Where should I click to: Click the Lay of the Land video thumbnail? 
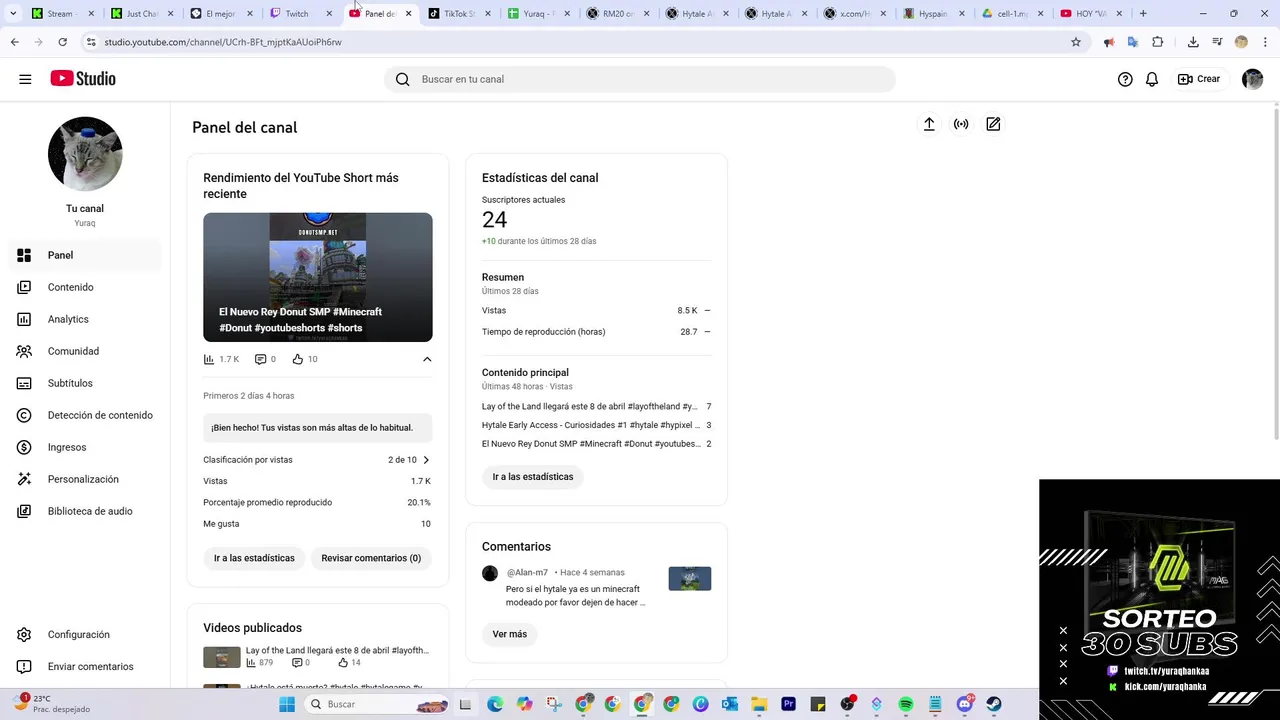(222, 657)
